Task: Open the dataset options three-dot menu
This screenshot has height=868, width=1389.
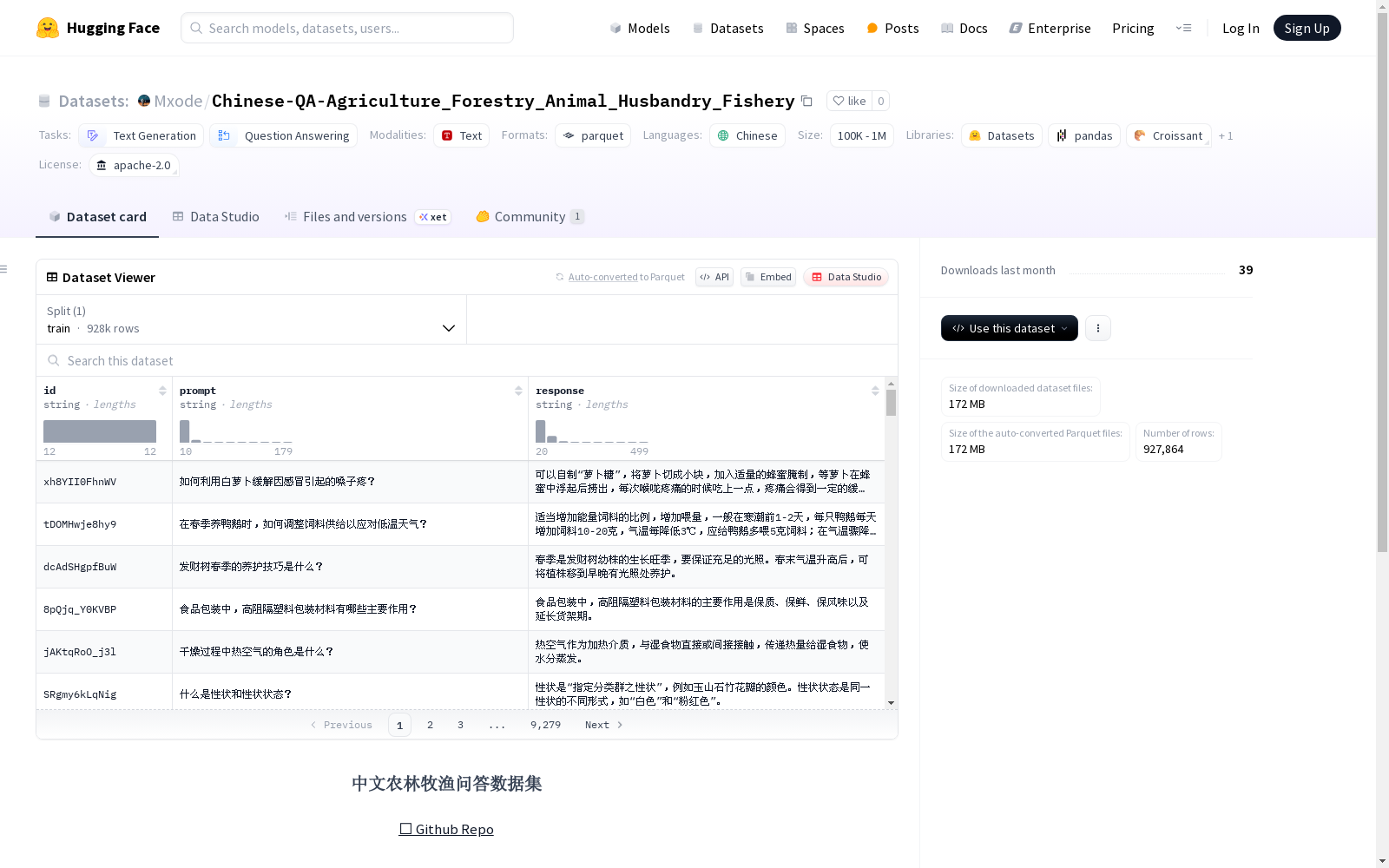Action: 1097,328
